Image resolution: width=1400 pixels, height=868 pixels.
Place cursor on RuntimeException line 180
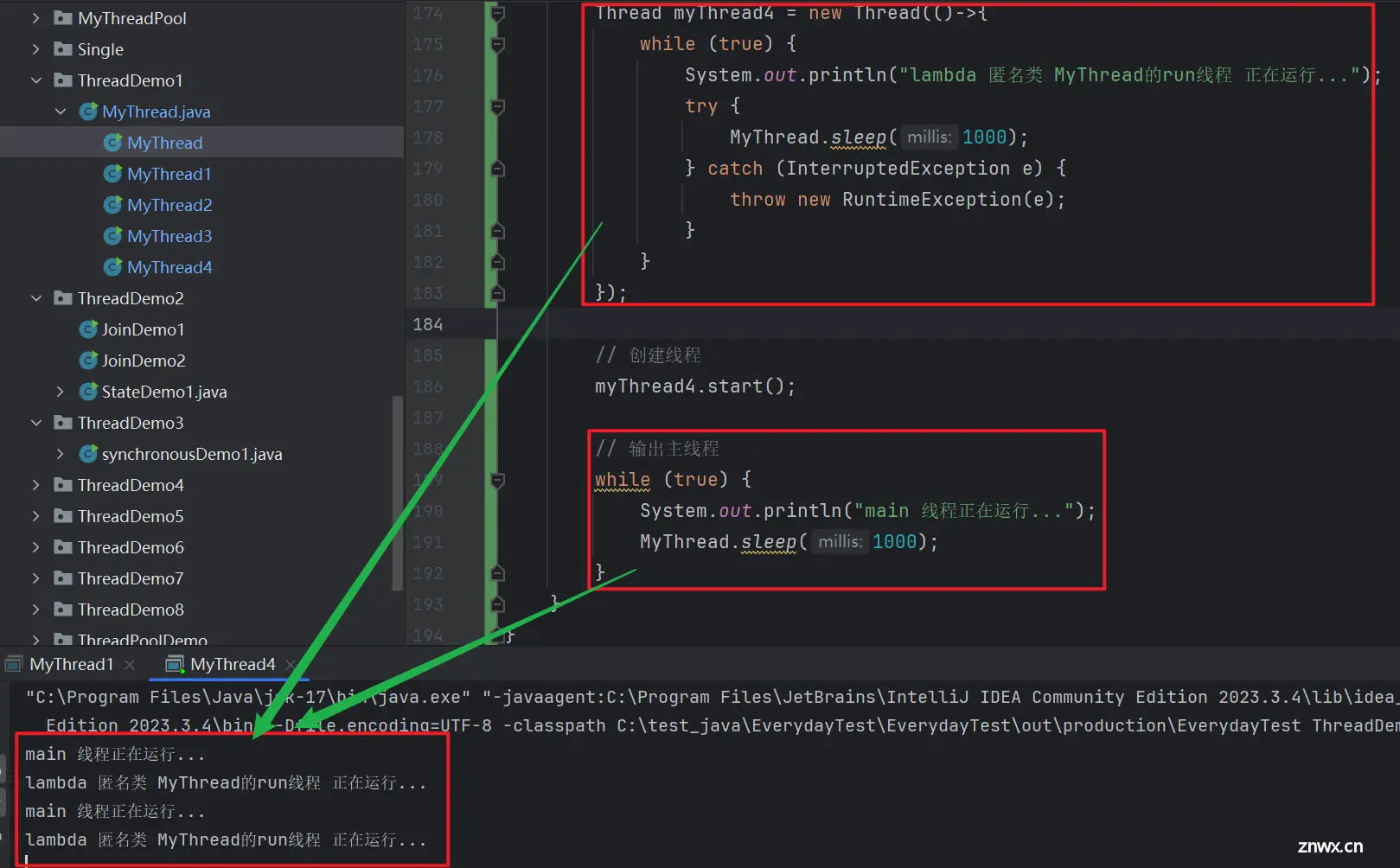point(898,200)
